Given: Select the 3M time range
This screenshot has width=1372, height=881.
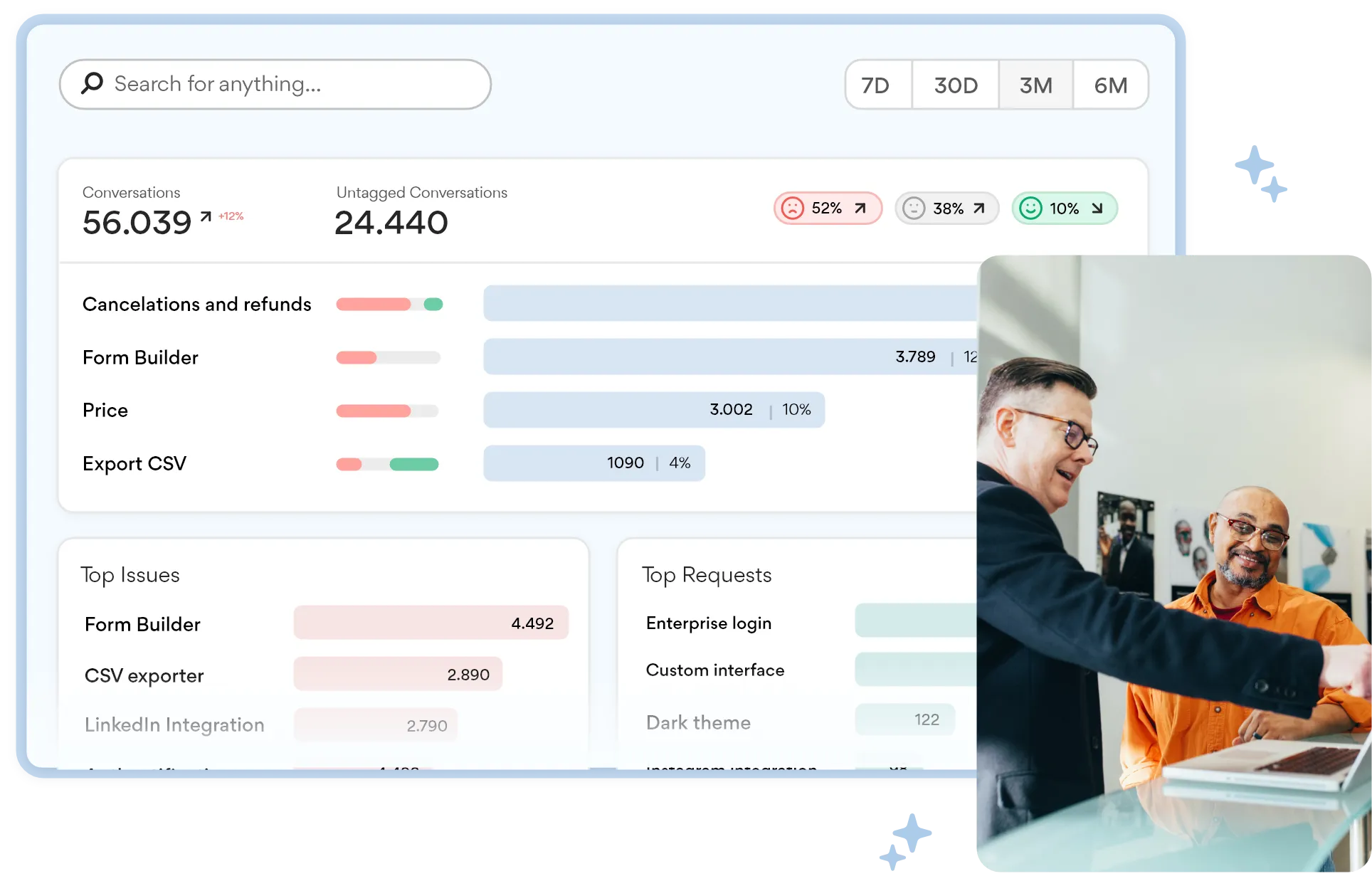Looking at the screenshot, I should pyautogui.click(x=1035, y=85).
